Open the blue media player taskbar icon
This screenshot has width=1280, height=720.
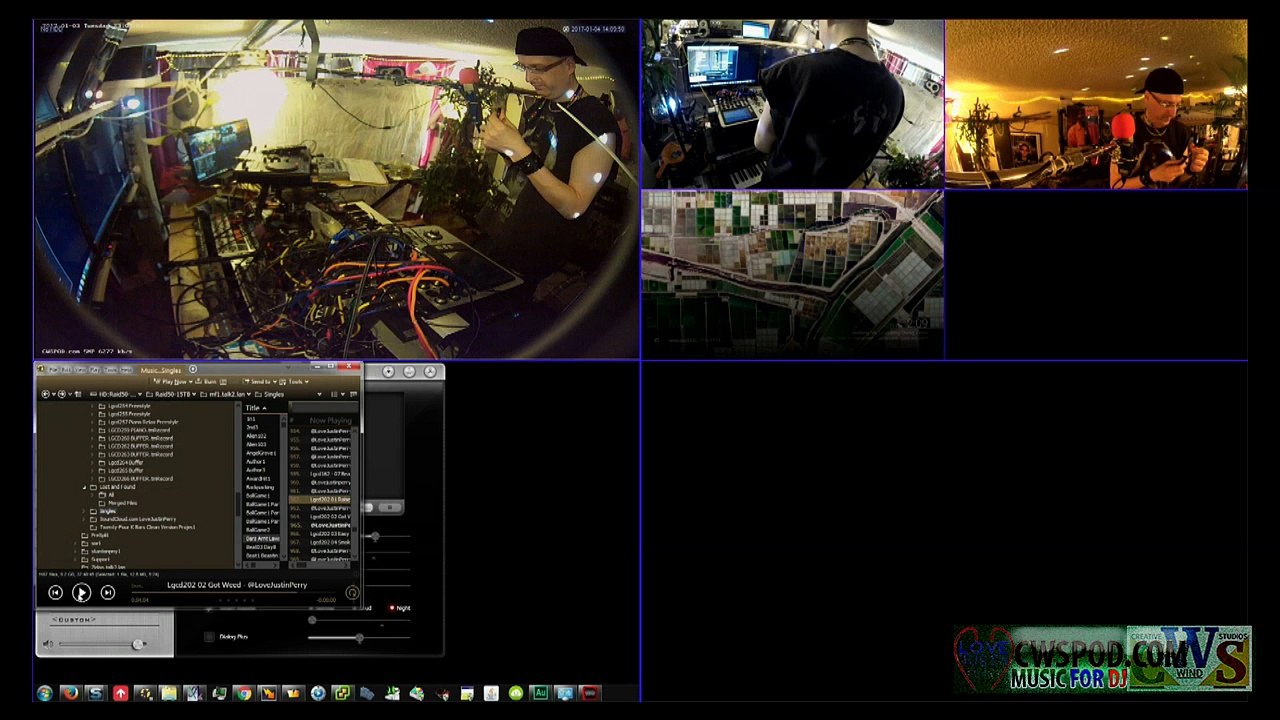tap(318, 693)
